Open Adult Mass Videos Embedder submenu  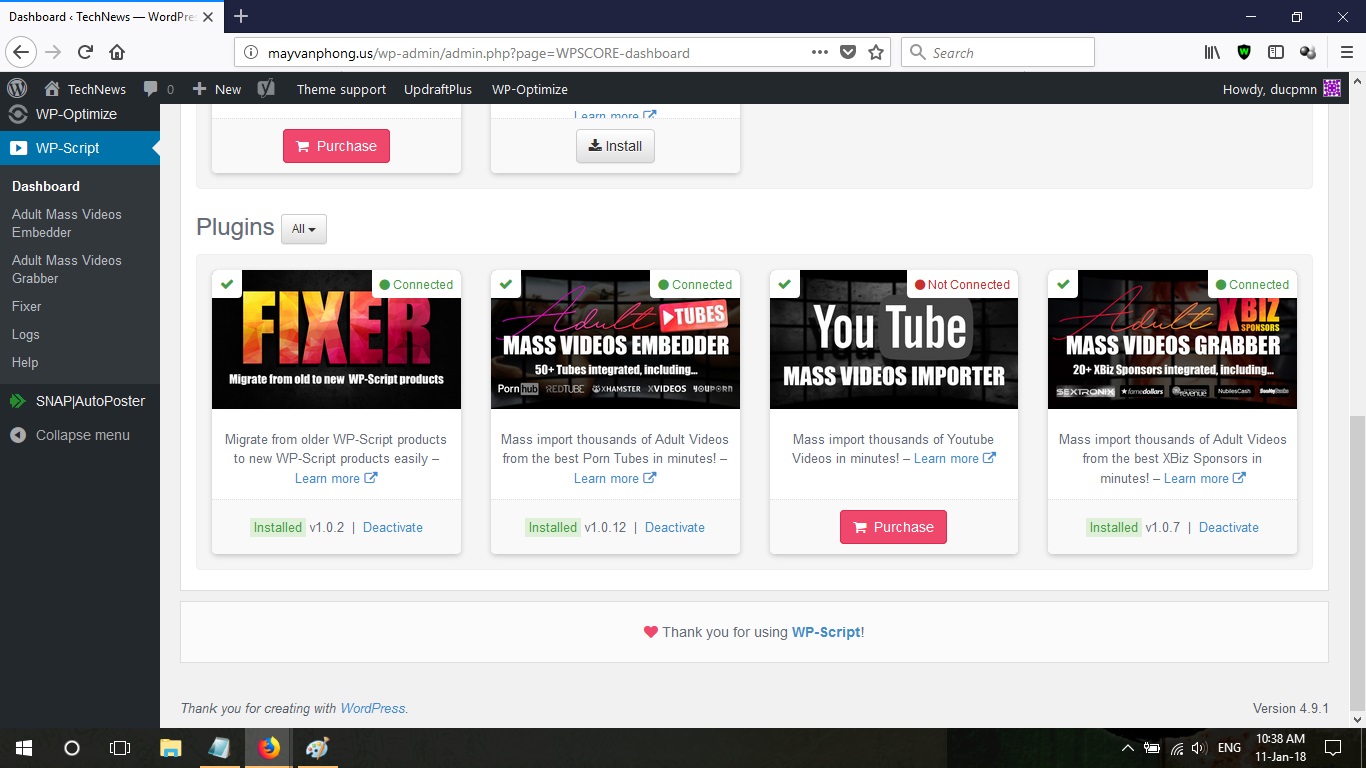[x=67, y=223]
